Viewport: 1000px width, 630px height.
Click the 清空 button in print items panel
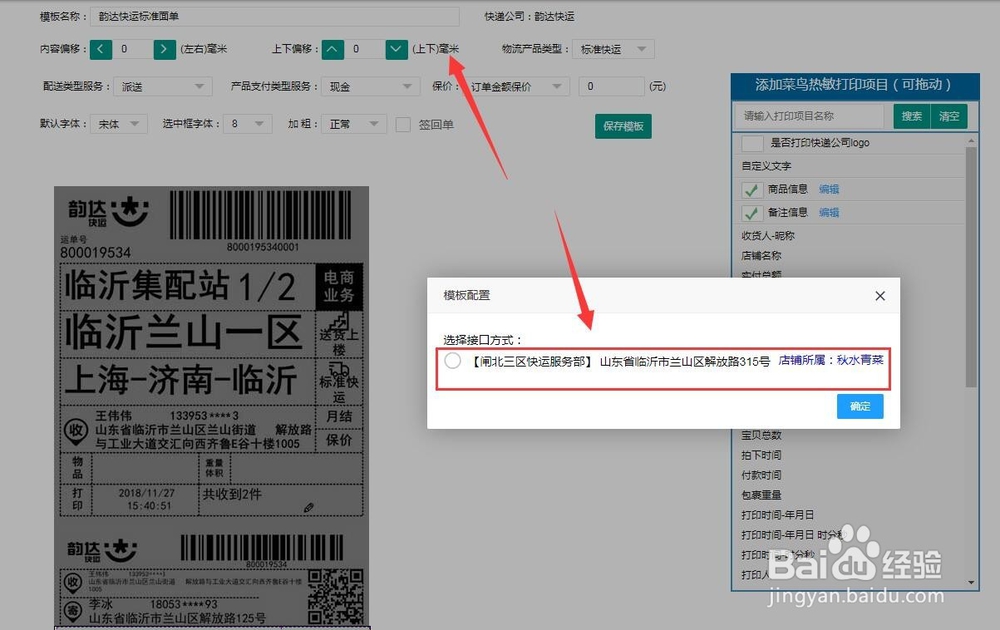(x=949, y=116)
